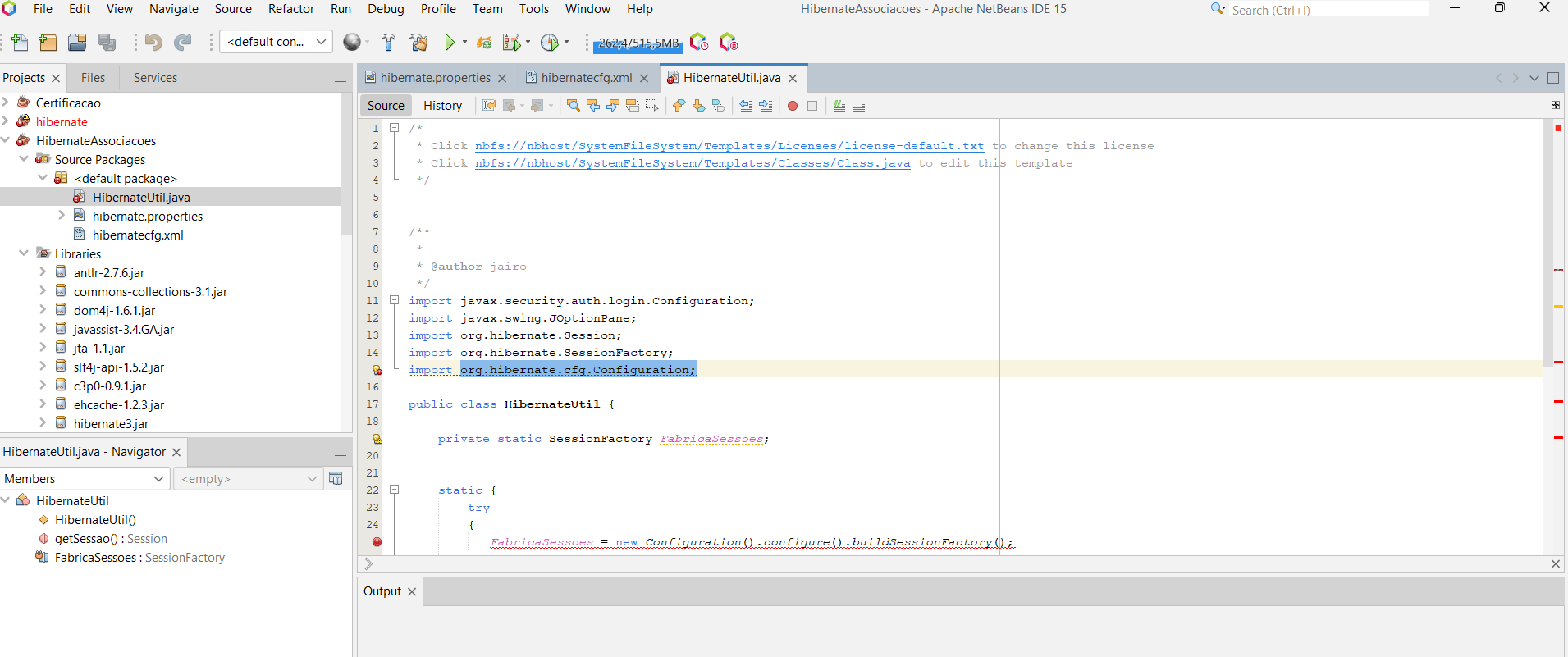Screen dimensions: 1568x657
Task: Click Previous Bookmark icon
Action: coord(679,106)
